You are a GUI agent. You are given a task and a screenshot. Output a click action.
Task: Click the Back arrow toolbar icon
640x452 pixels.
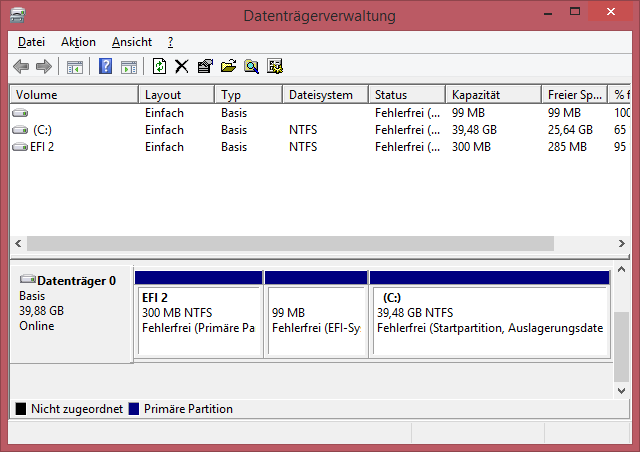tap(21, 67)
